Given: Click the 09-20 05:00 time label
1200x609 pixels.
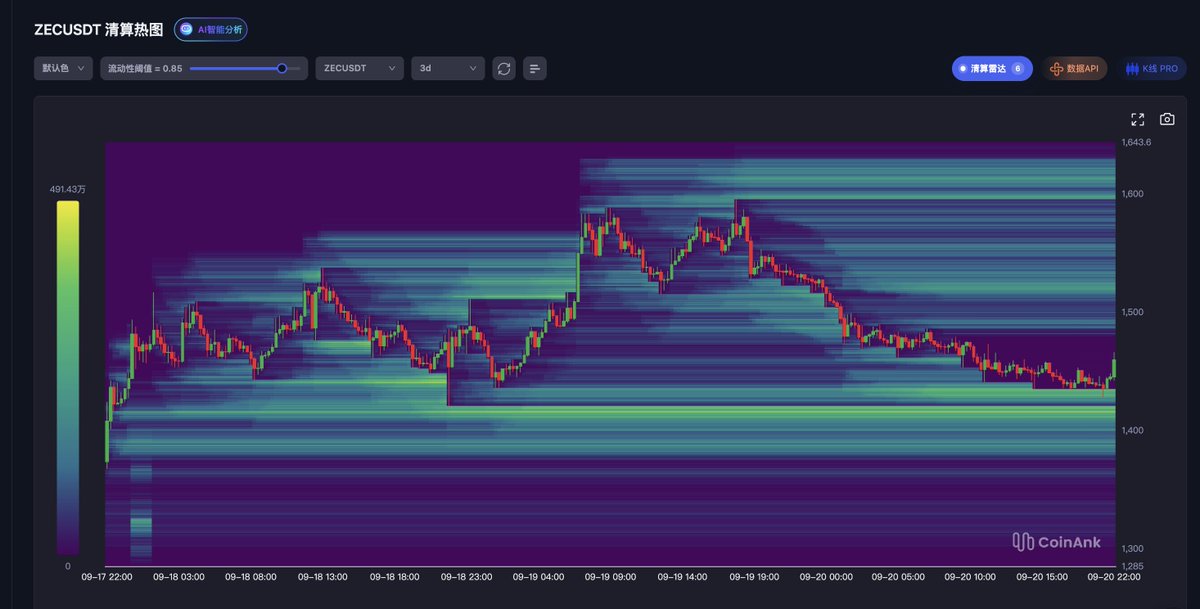Looking at the screenshot, I should point(899,577).
